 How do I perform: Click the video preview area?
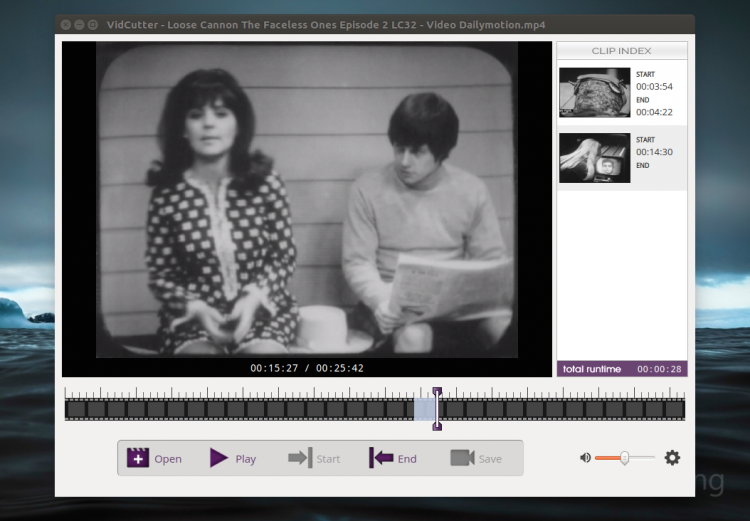click(x=307, y=200)
